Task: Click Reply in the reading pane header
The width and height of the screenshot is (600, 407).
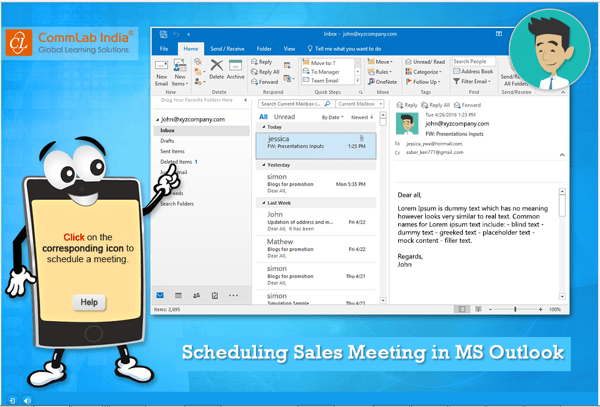Action: coord(407,105)
